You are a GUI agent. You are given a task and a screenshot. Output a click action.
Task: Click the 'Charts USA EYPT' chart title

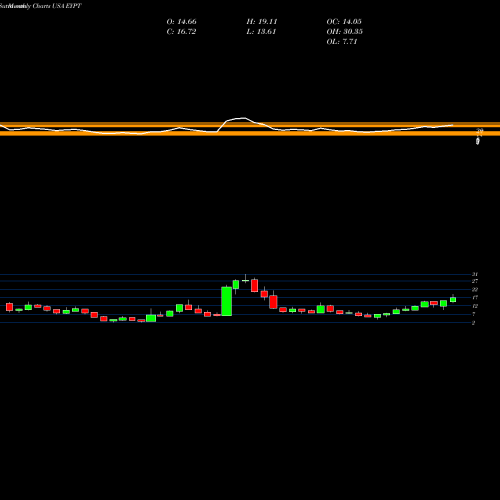coord(57,6)
